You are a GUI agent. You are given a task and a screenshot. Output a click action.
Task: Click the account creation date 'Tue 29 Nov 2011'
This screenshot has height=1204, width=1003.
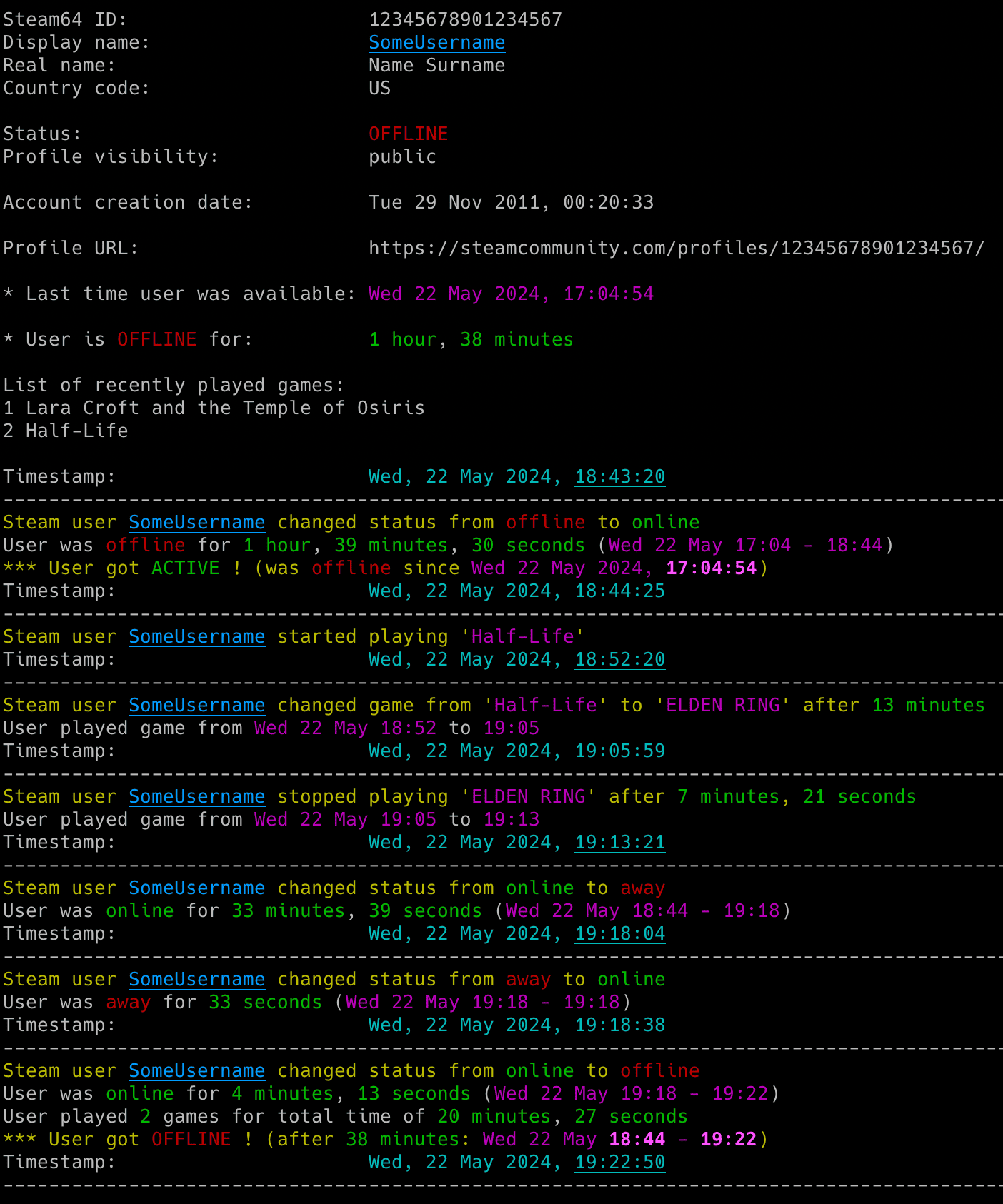click(x=454, y=203)
